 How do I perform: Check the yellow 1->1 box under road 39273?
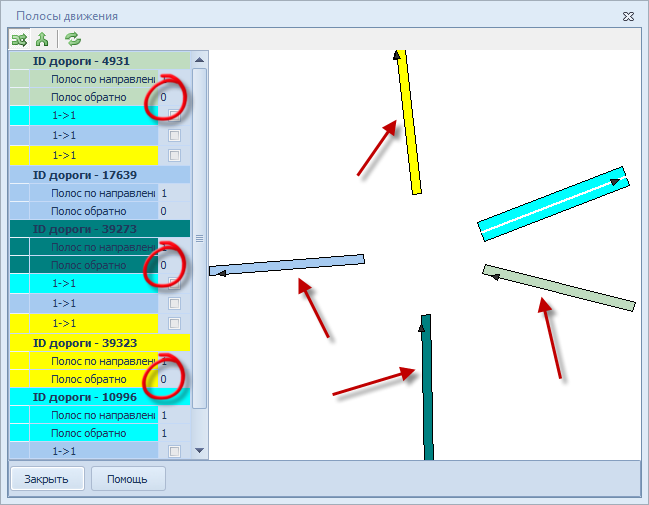coord(174,323)
